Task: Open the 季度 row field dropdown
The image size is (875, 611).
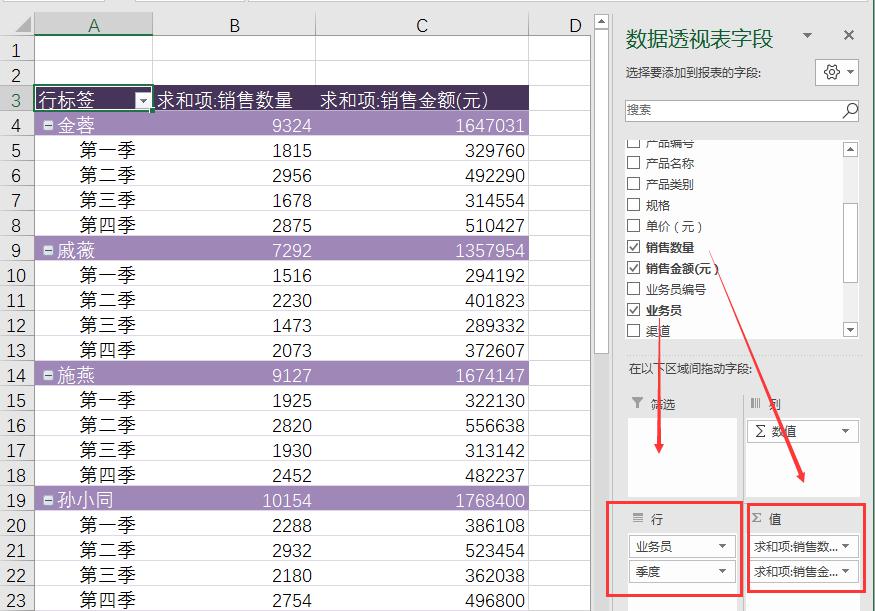Action: point(723,571)
